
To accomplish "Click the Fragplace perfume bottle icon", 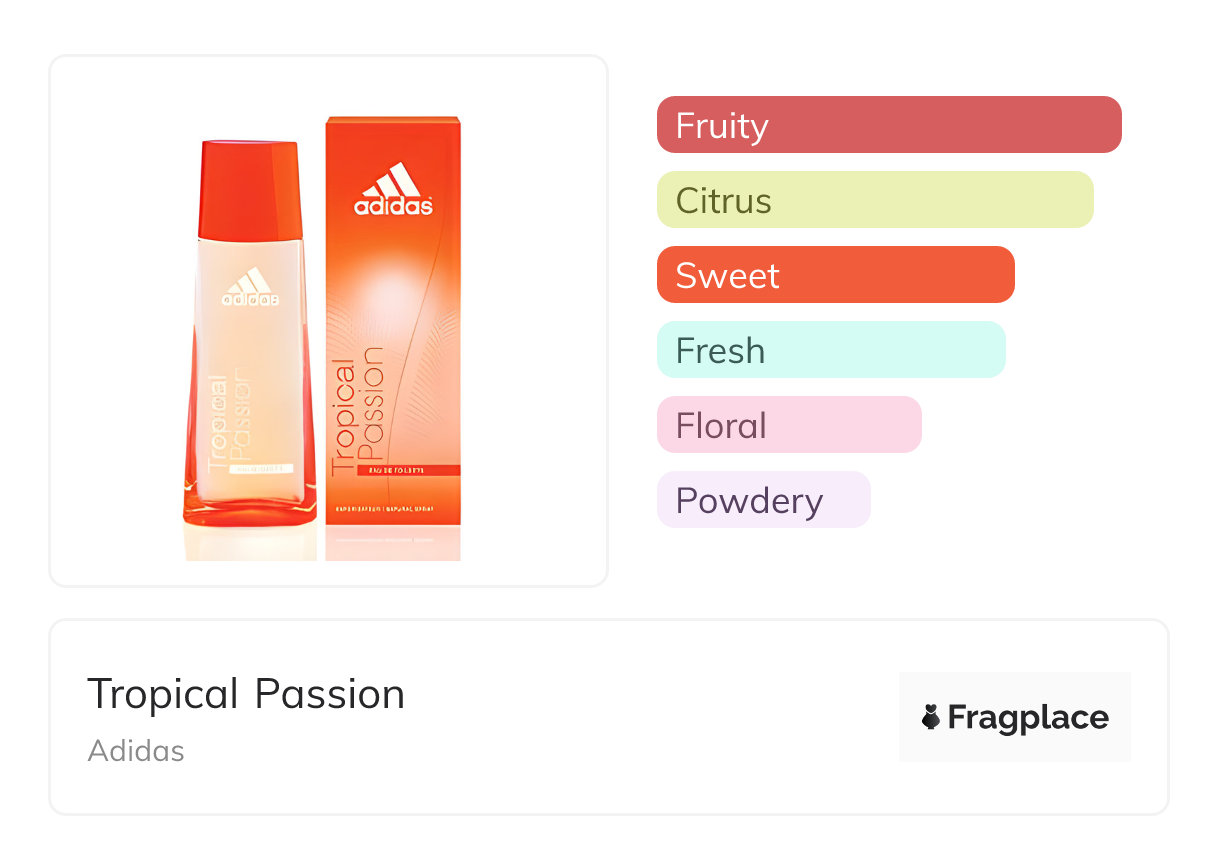I will (x=931, y=717).
